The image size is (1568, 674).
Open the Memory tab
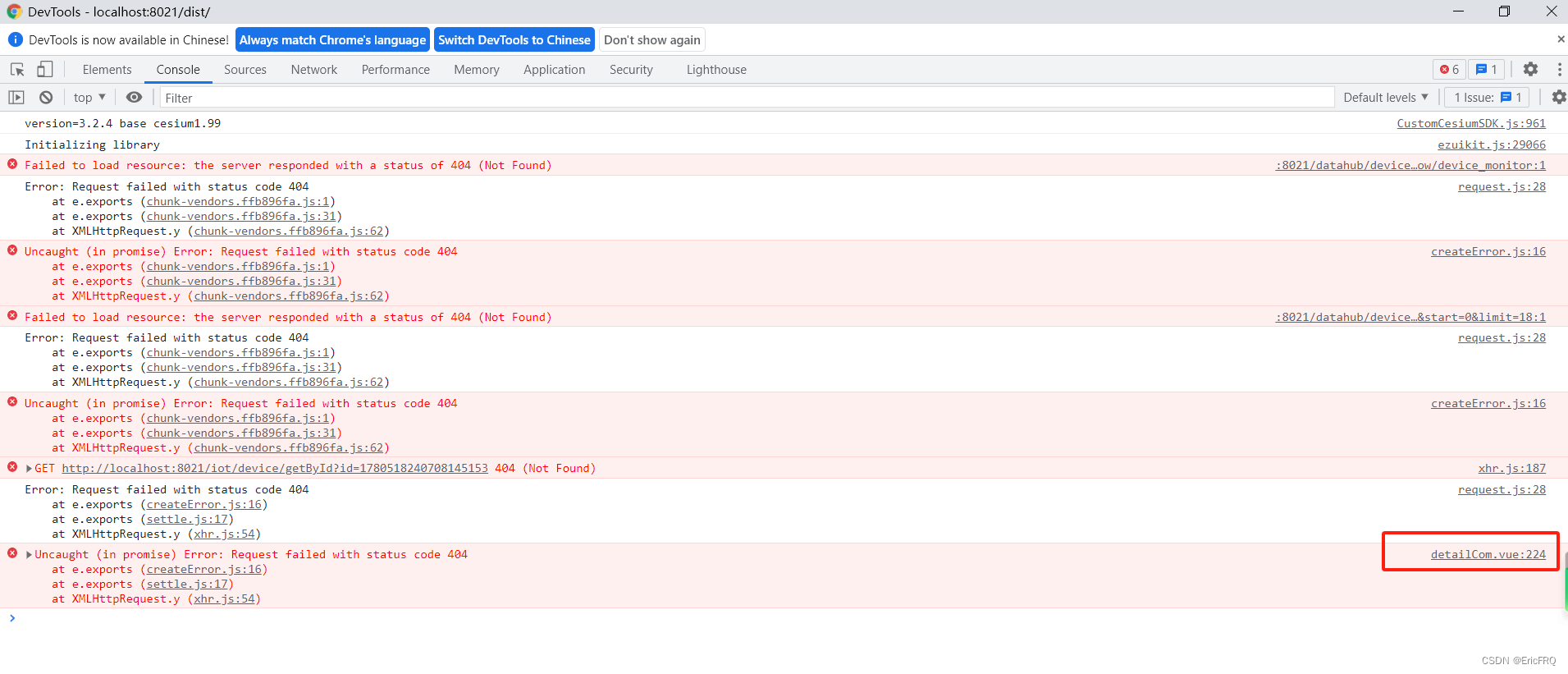477,70
